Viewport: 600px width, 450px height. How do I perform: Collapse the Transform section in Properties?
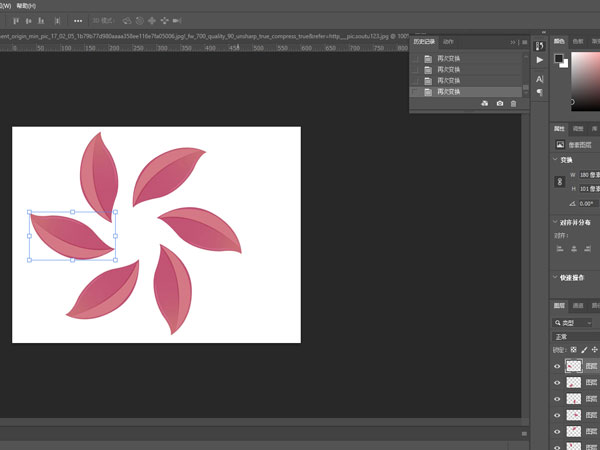(556, 159)
